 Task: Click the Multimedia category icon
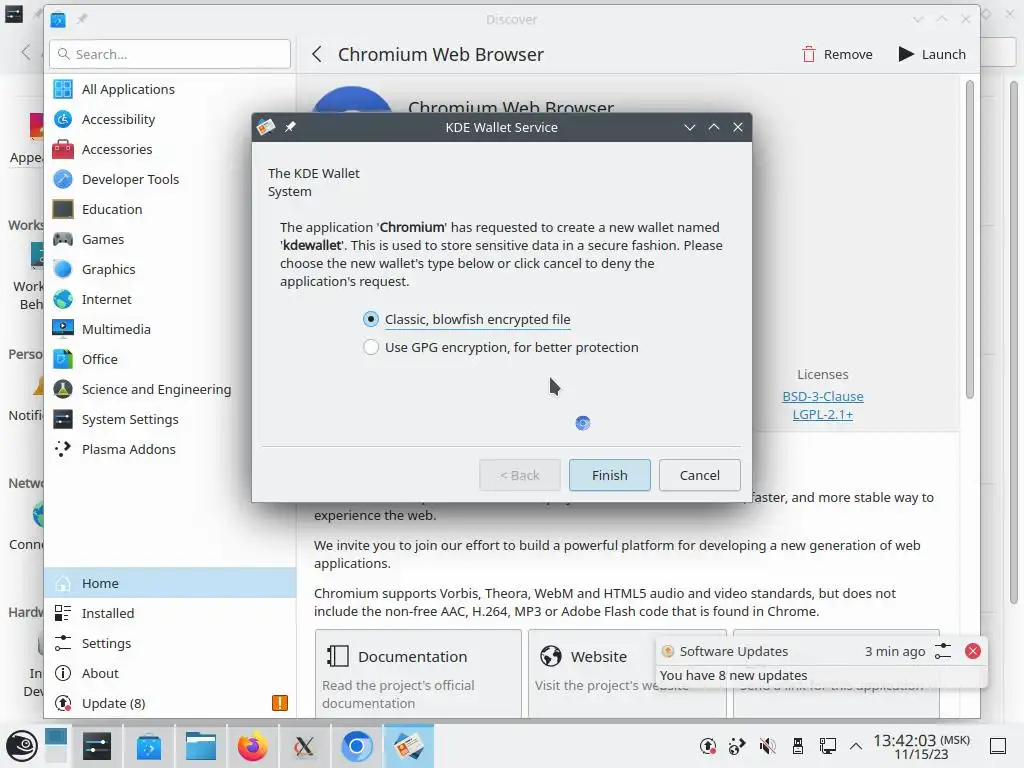coord(63,329)
